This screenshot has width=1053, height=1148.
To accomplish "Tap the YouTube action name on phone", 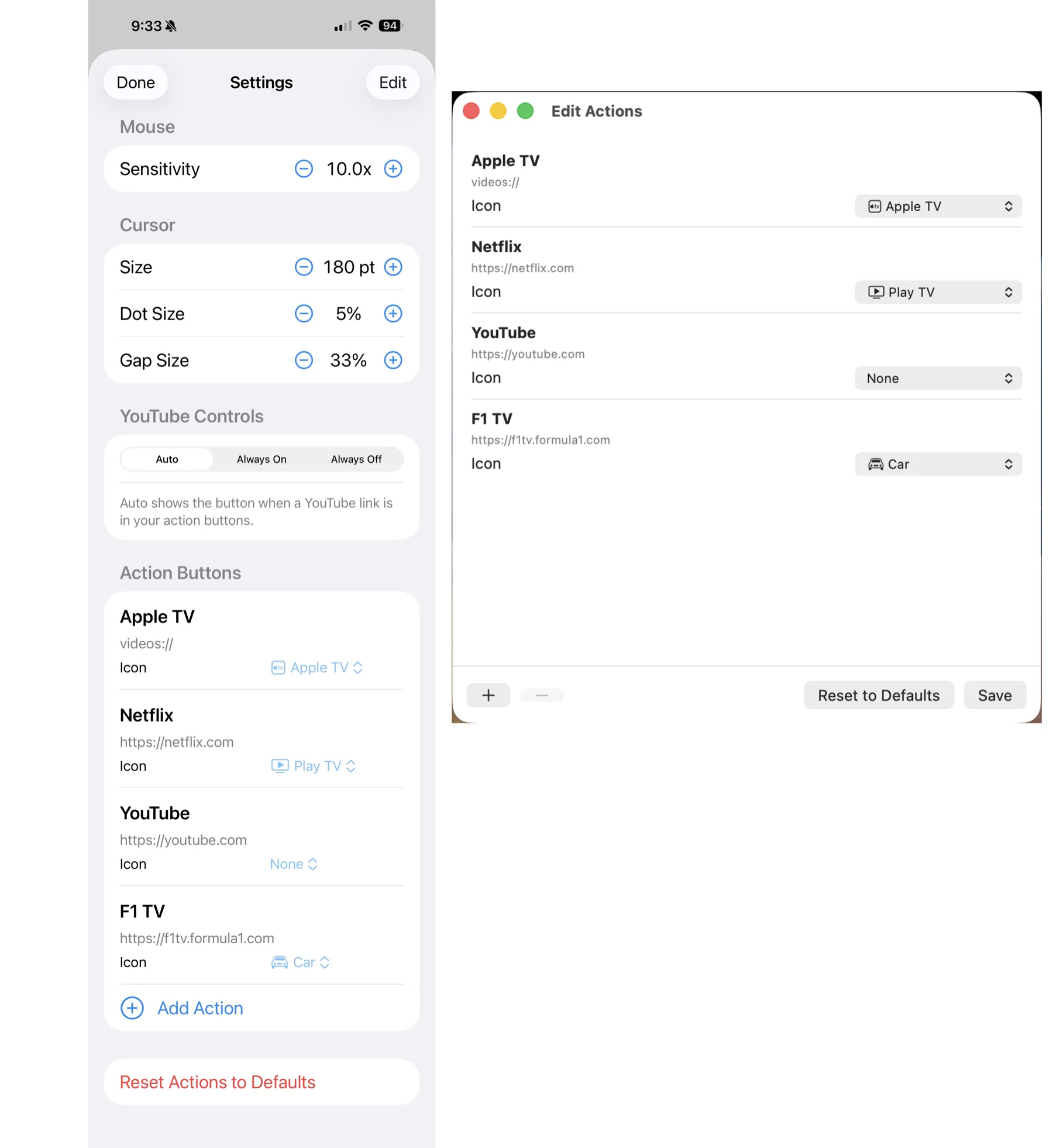I will 155,813.
